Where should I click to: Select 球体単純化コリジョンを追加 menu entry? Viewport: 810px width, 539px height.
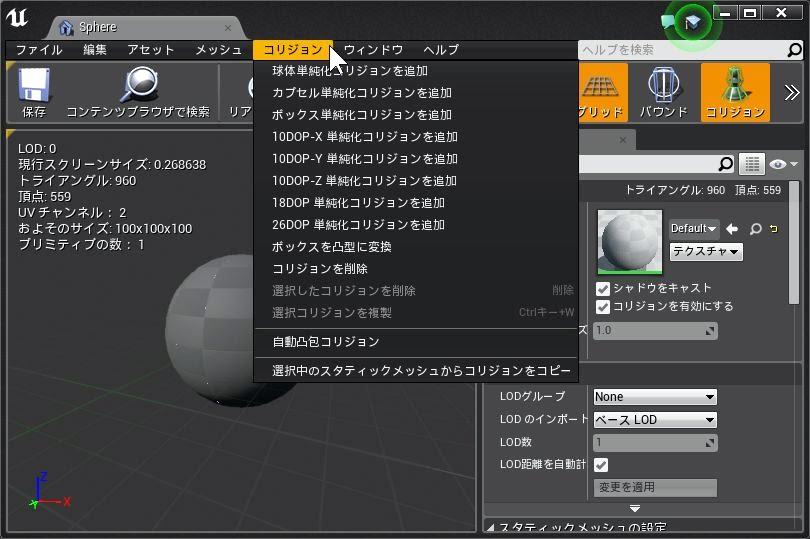point(350,71)
